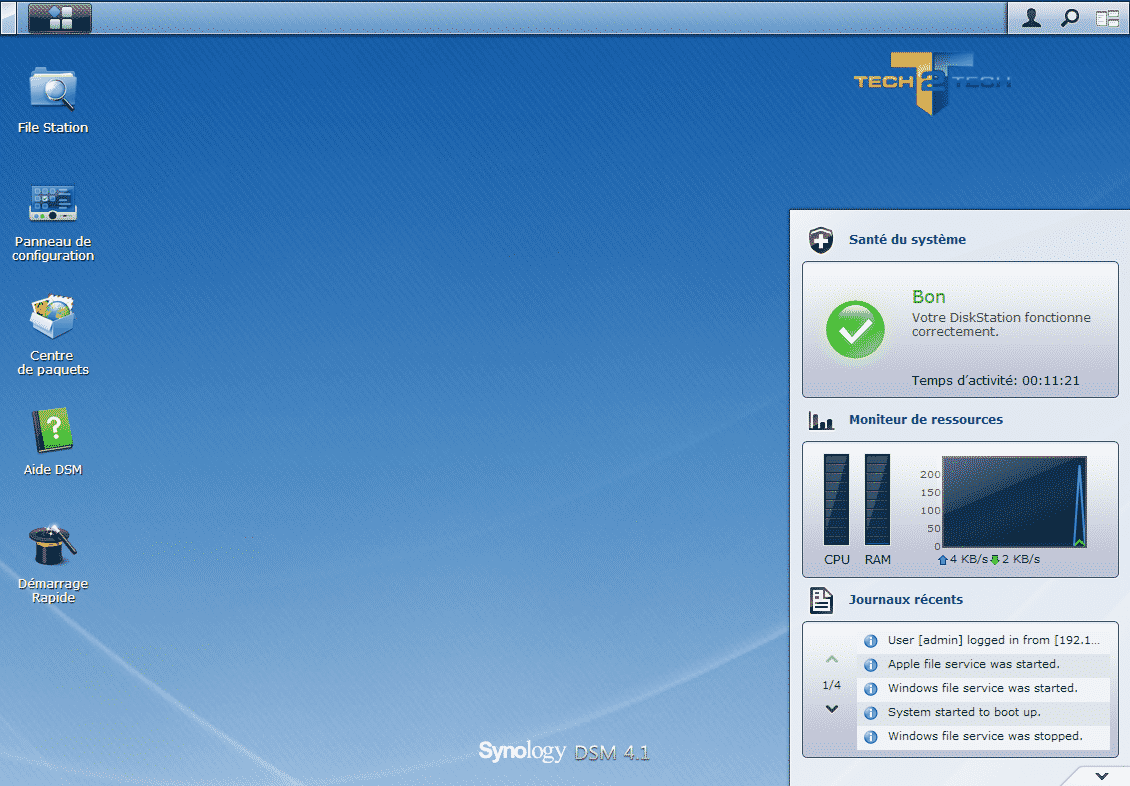Click the Santé du système shield icon
The width and height of the screenshot is (1130, 786).
[x=821, y=240]
